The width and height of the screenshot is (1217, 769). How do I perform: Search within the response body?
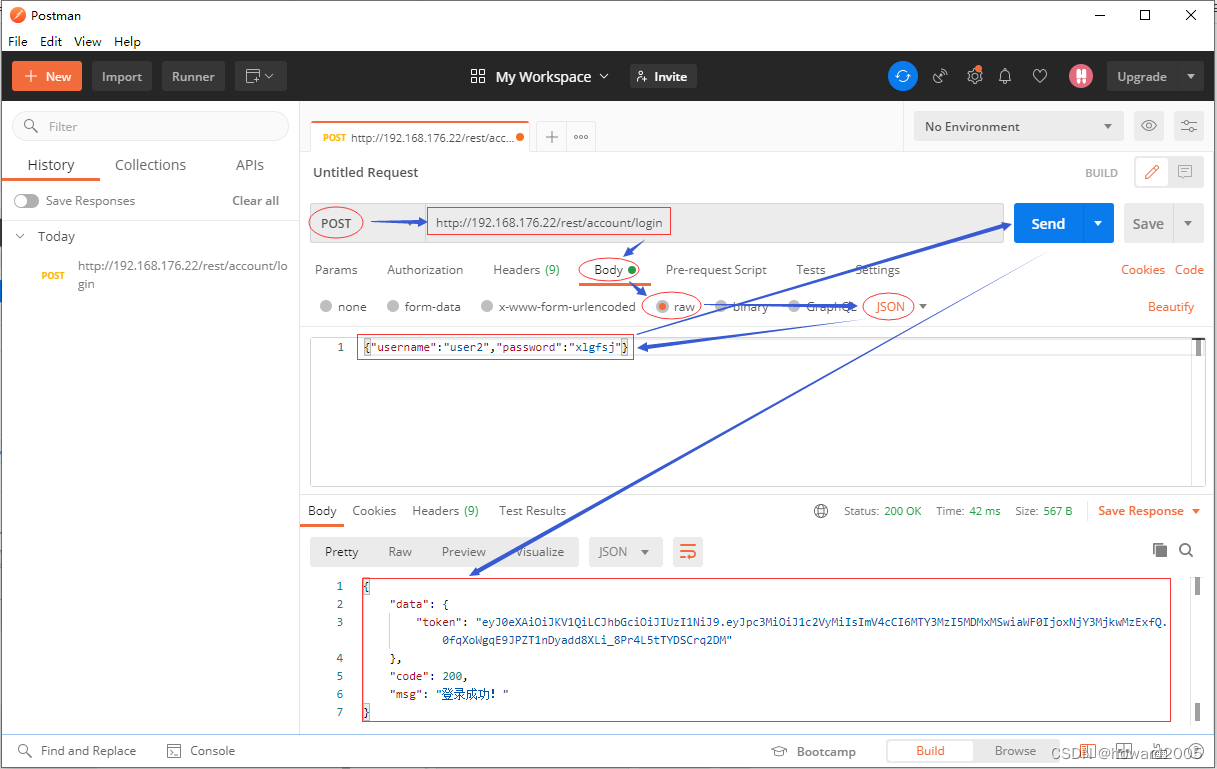tap(1186, 550)
